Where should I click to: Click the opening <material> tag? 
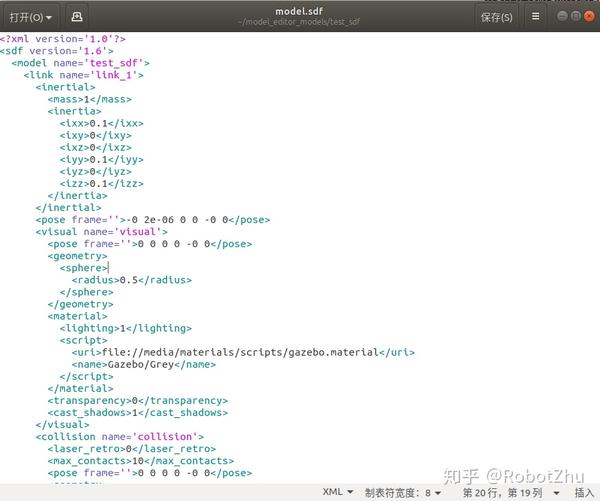click(77, 316)
